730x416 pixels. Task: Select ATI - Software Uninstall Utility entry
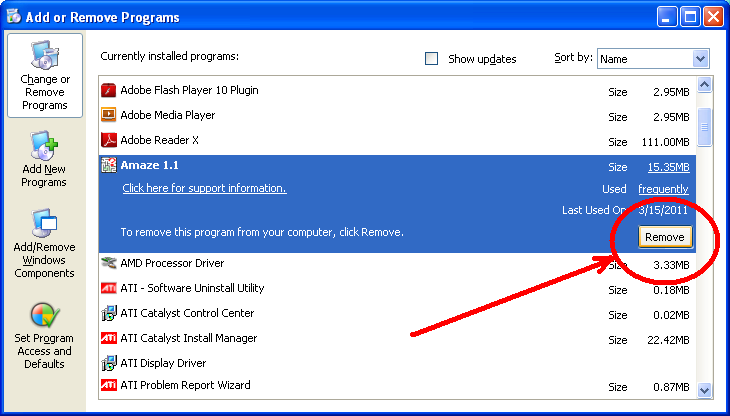(397, 289)
